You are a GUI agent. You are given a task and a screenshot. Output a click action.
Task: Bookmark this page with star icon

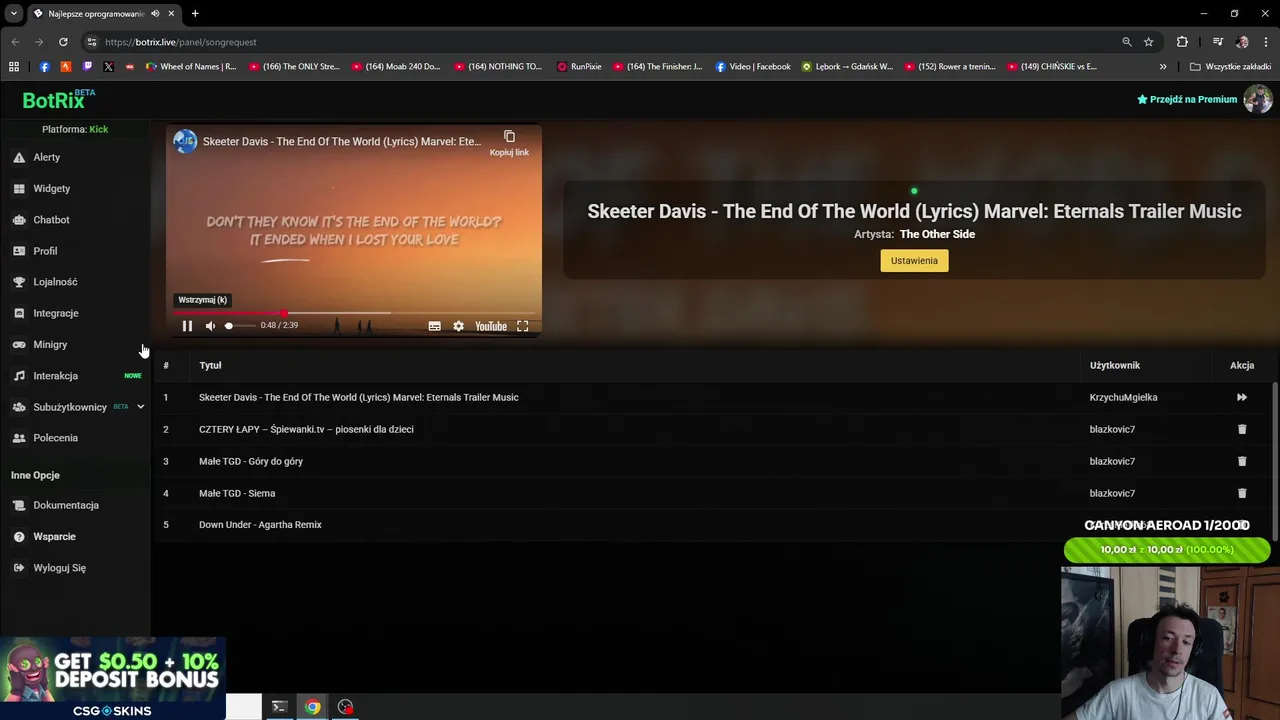tap(1149, 42)
